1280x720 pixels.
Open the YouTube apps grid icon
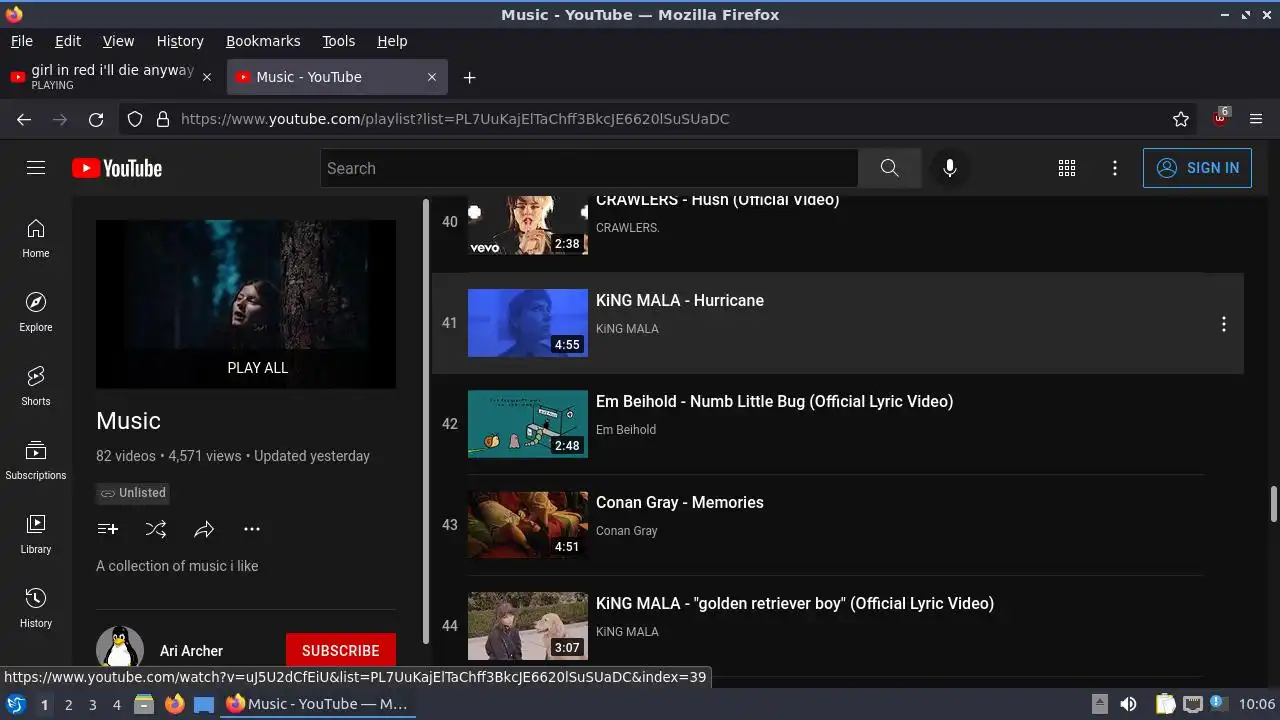point(1067,168)
